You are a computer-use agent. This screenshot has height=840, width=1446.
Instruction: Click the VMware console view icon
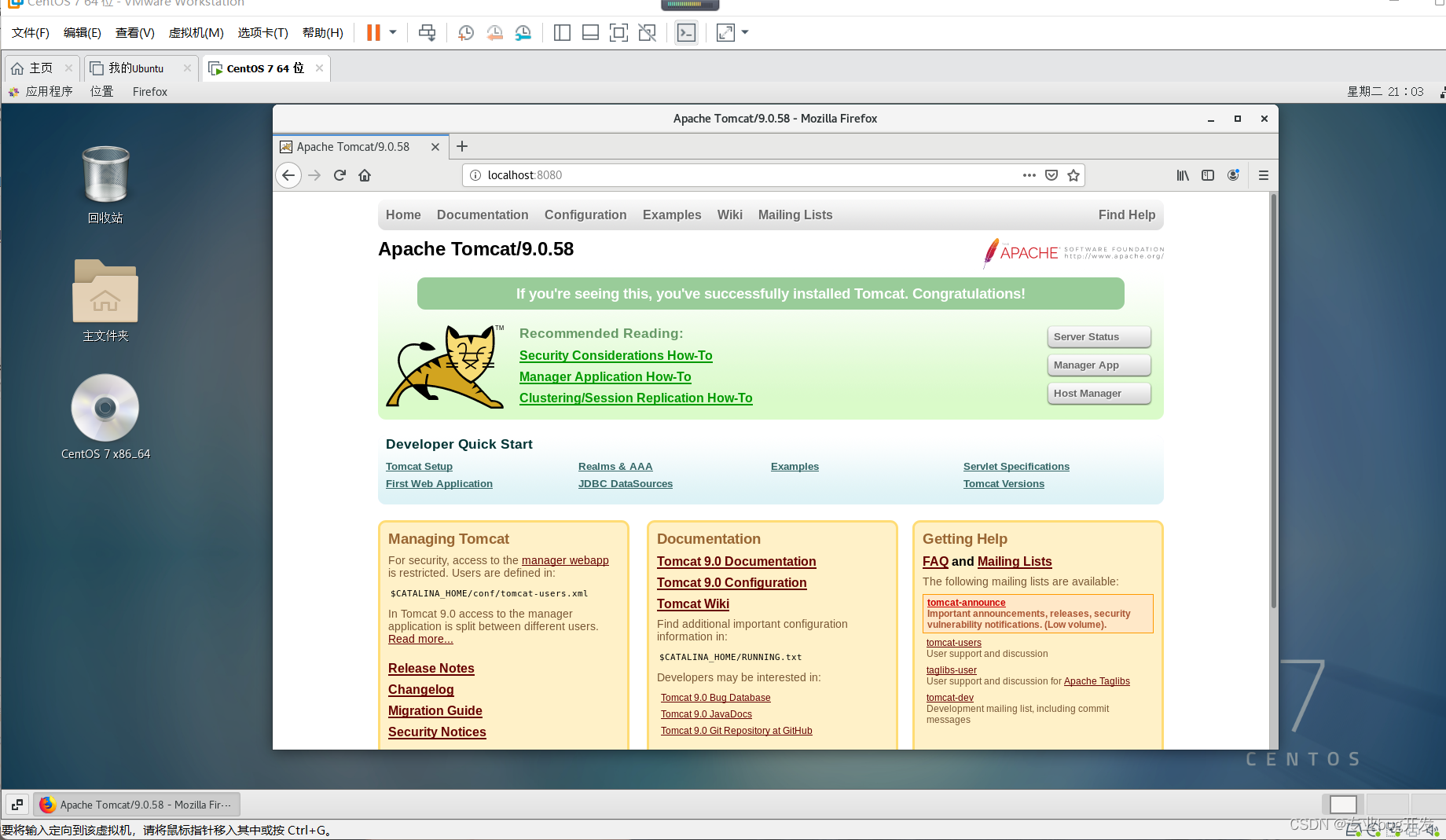point(686,33)
